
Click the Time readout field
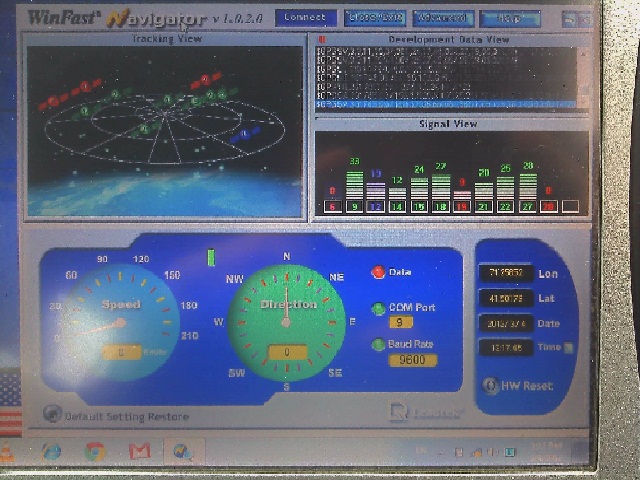tap(506, 348)
